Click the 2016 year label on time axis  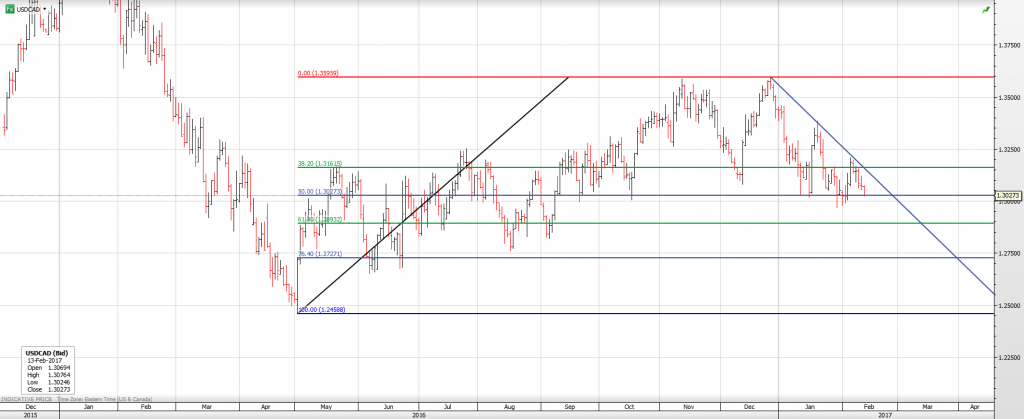point(418,414)
